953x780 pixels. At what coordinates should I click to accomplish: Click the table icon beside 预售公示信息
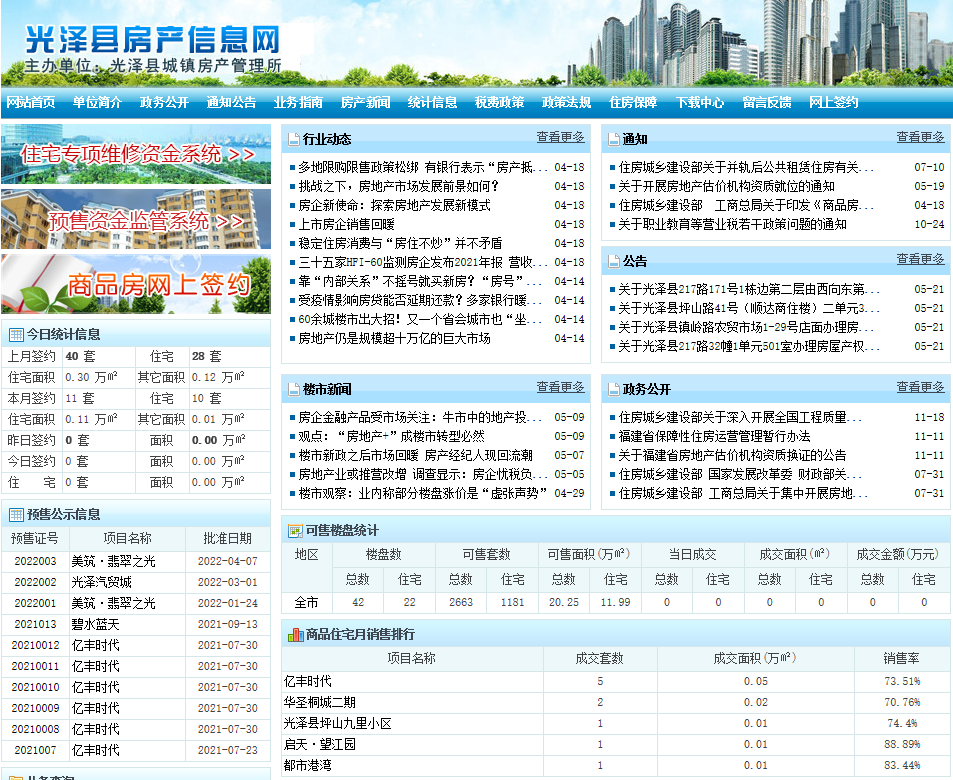tap(16, 515)
